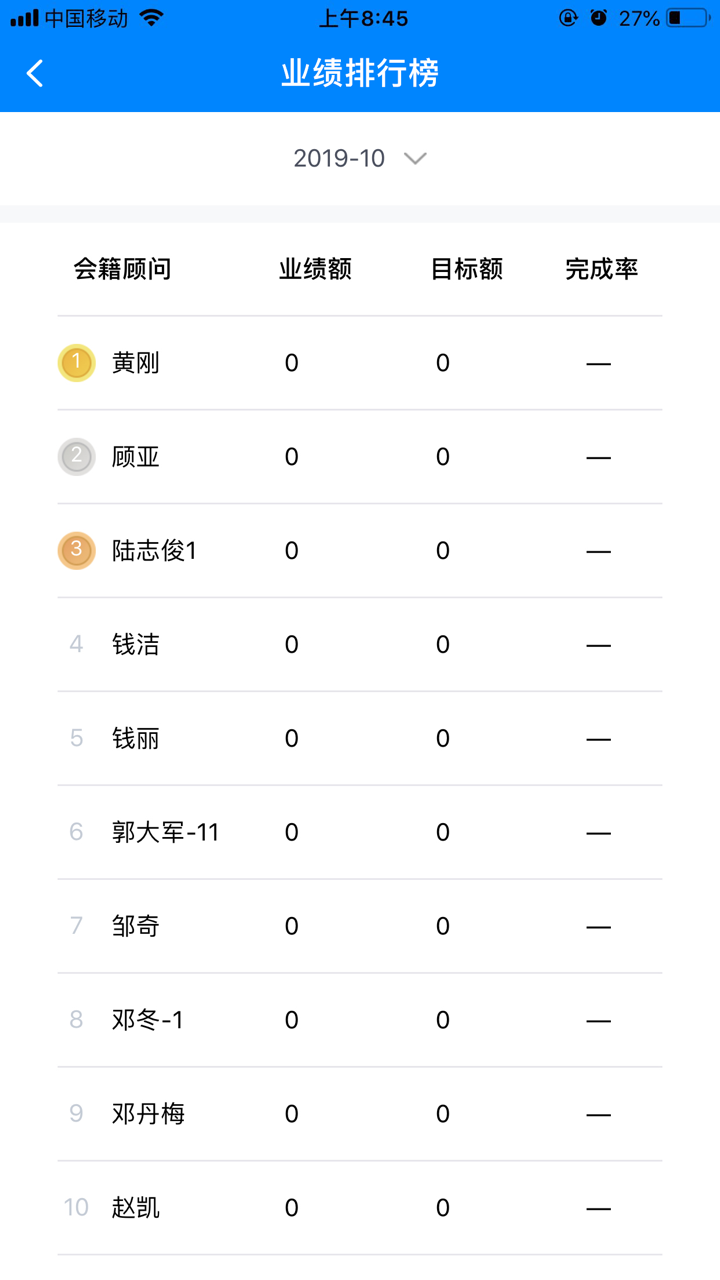Open 黄刚's ranking row
This screenshot has height=1280, width=720.
pyautogui.click(x=360, y=363)
